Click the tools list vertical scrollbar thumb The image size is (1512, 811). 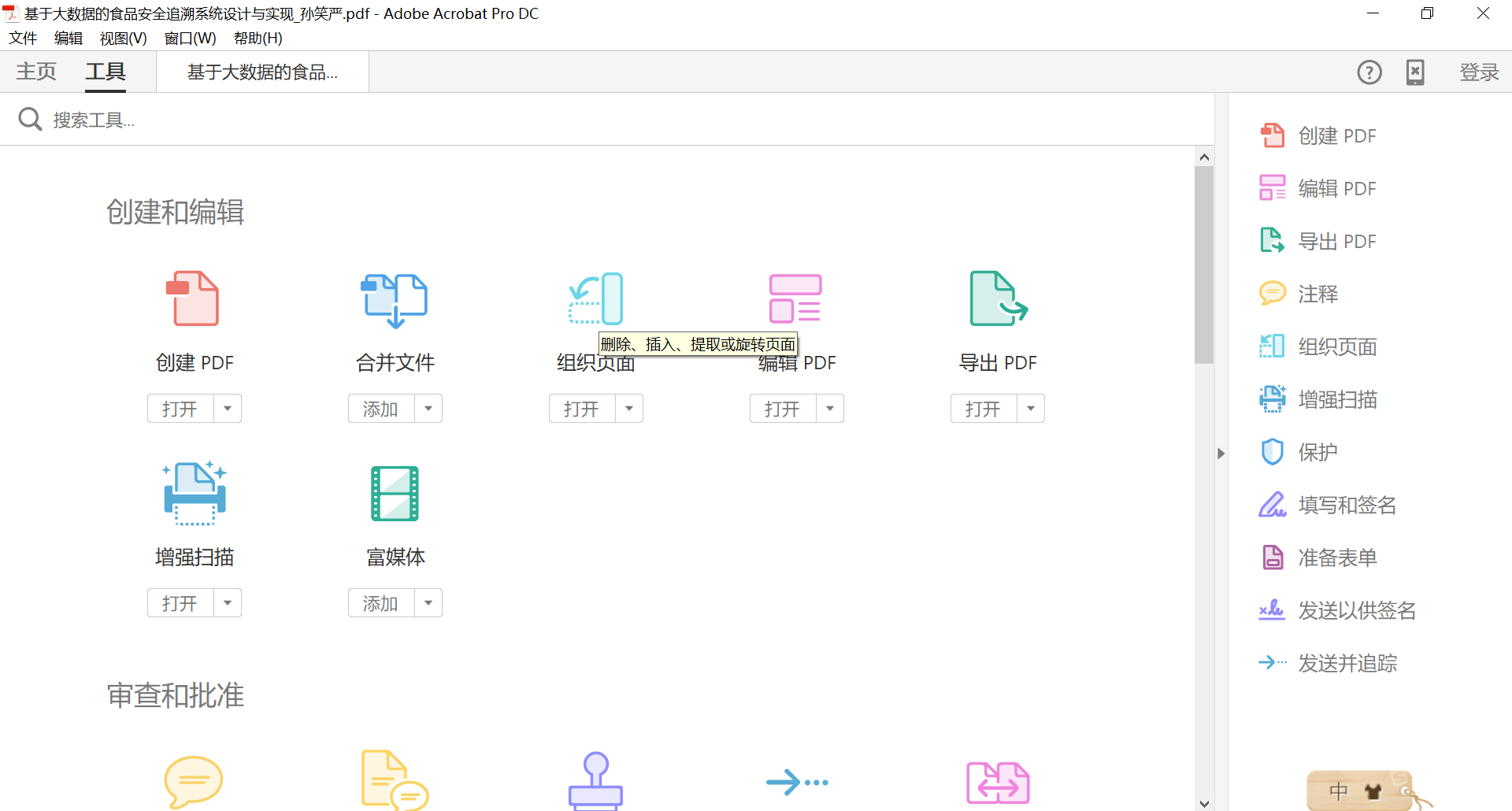tap(1203, 265)
